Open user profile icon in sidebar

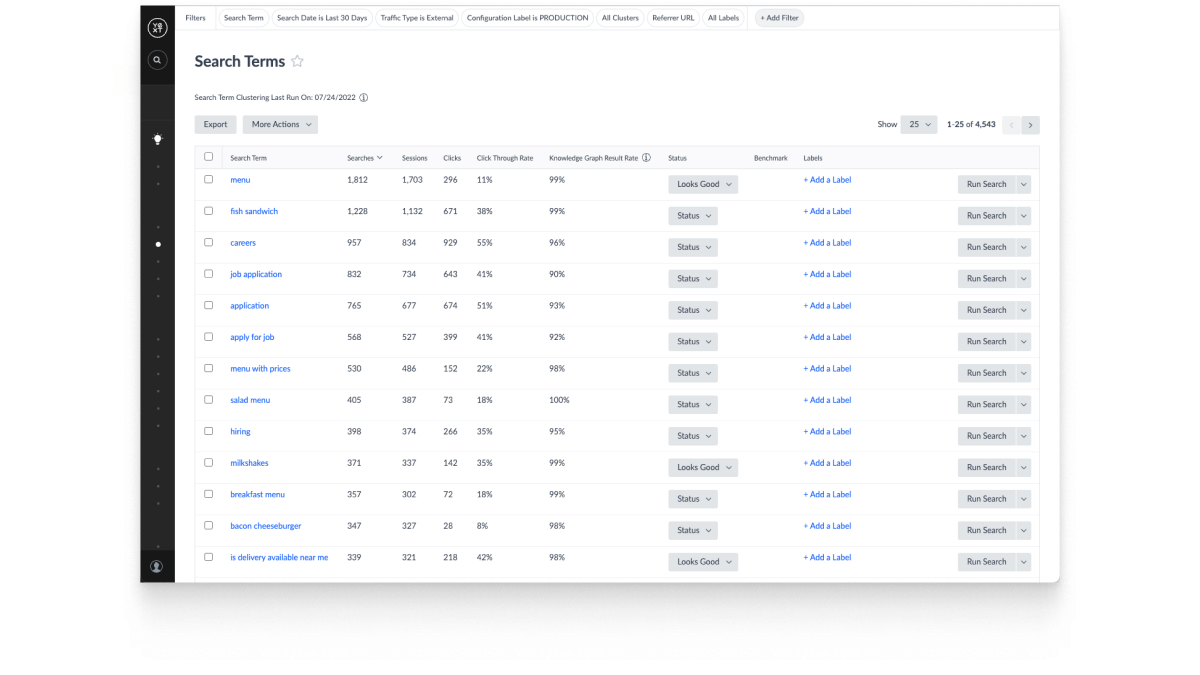pyautogui.click(x=157, y=566)
